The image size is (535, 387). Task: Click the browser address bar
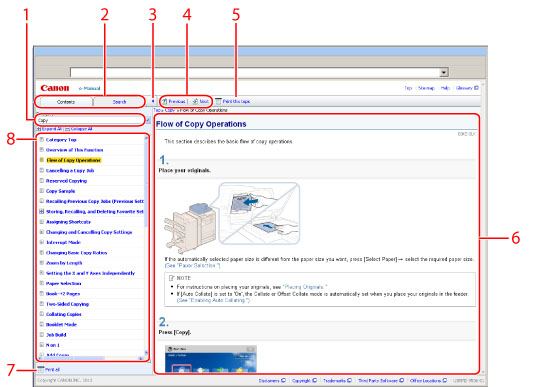click(255, 72)
